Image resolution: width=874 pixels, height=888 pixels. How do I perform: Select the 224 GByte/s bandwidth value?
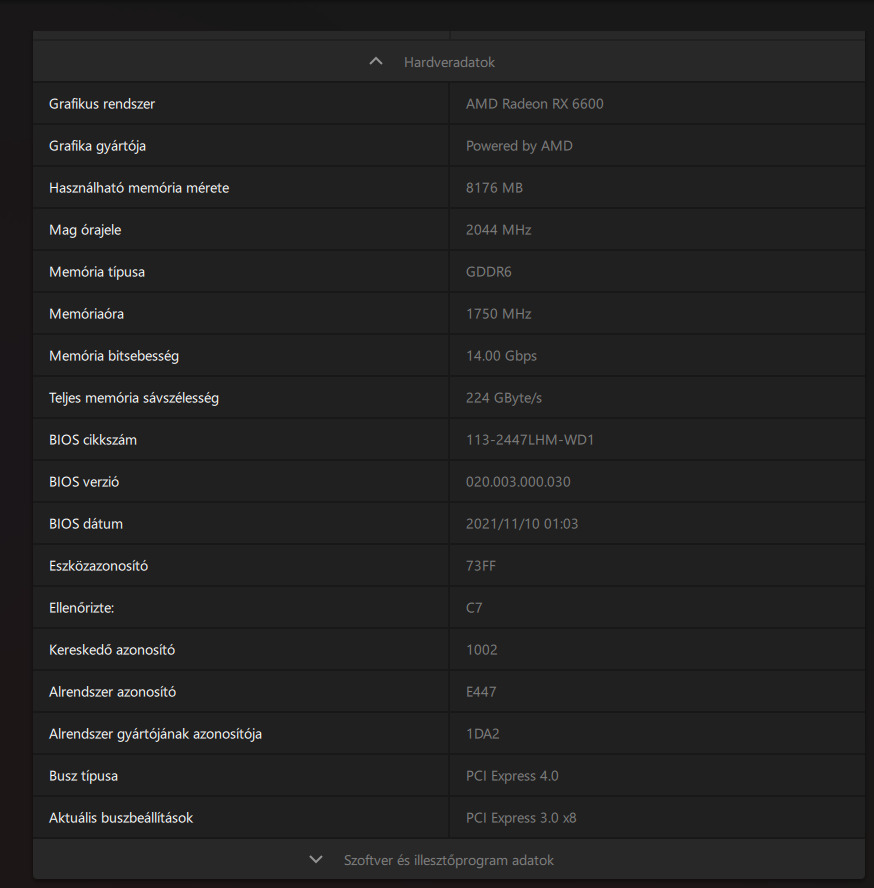pyautogui.click(x=503, y=398)
